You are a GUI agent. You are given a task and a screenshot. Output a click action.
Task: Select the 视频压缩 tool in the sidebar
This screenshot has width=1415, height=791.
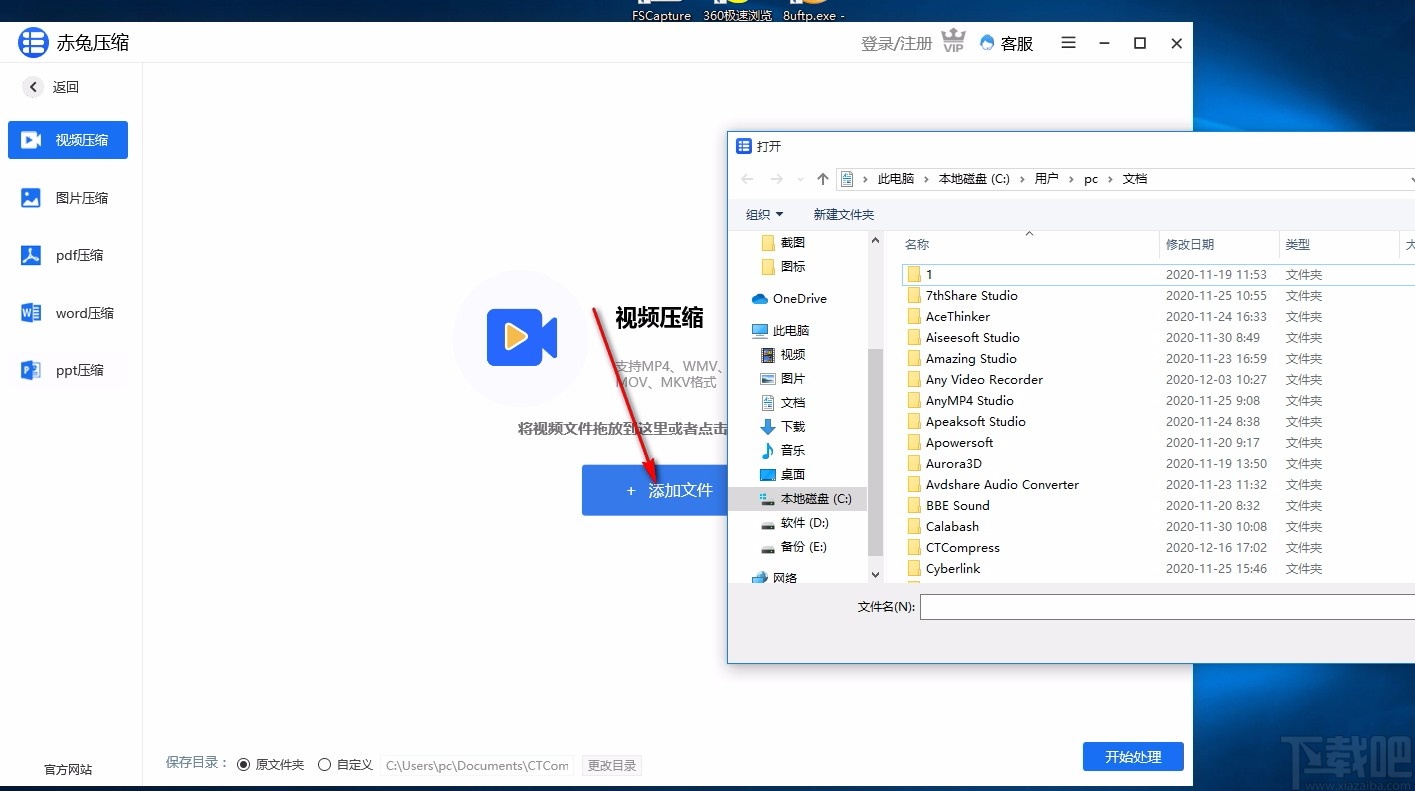click(x=67, y=140)
